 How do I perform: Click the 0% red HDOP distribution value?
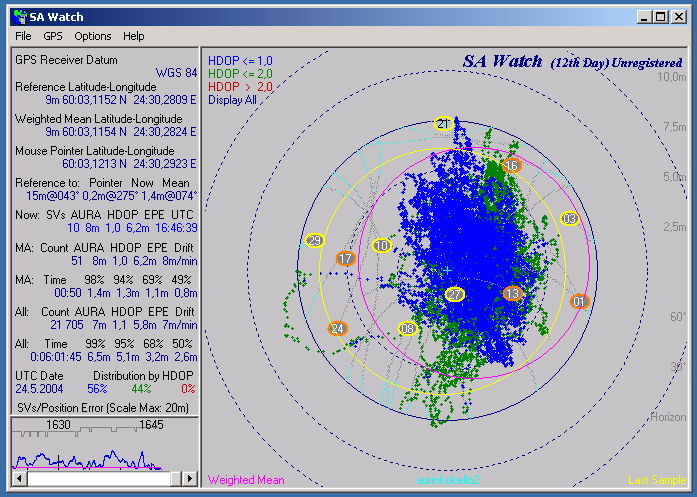tap(188, 389)
